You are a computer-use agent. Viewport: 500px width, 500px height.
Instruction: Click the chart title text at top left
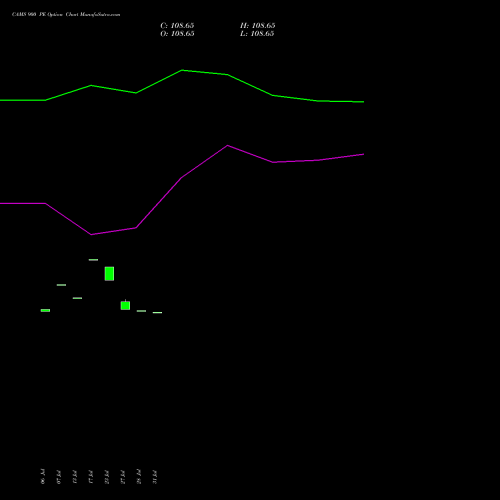pos(66,15)
